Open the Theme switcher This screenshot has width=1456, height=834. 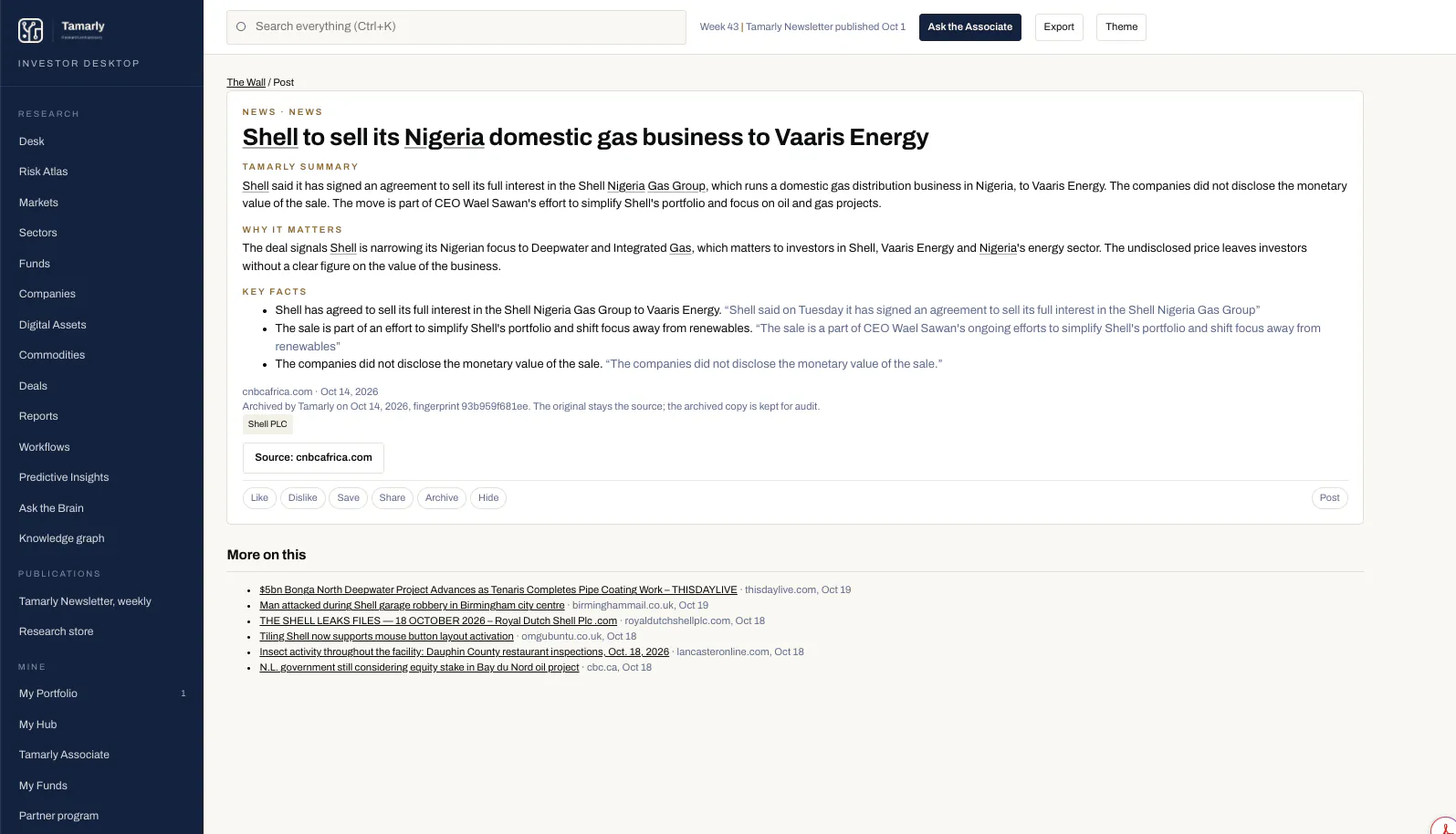[x=1121, y=27]
